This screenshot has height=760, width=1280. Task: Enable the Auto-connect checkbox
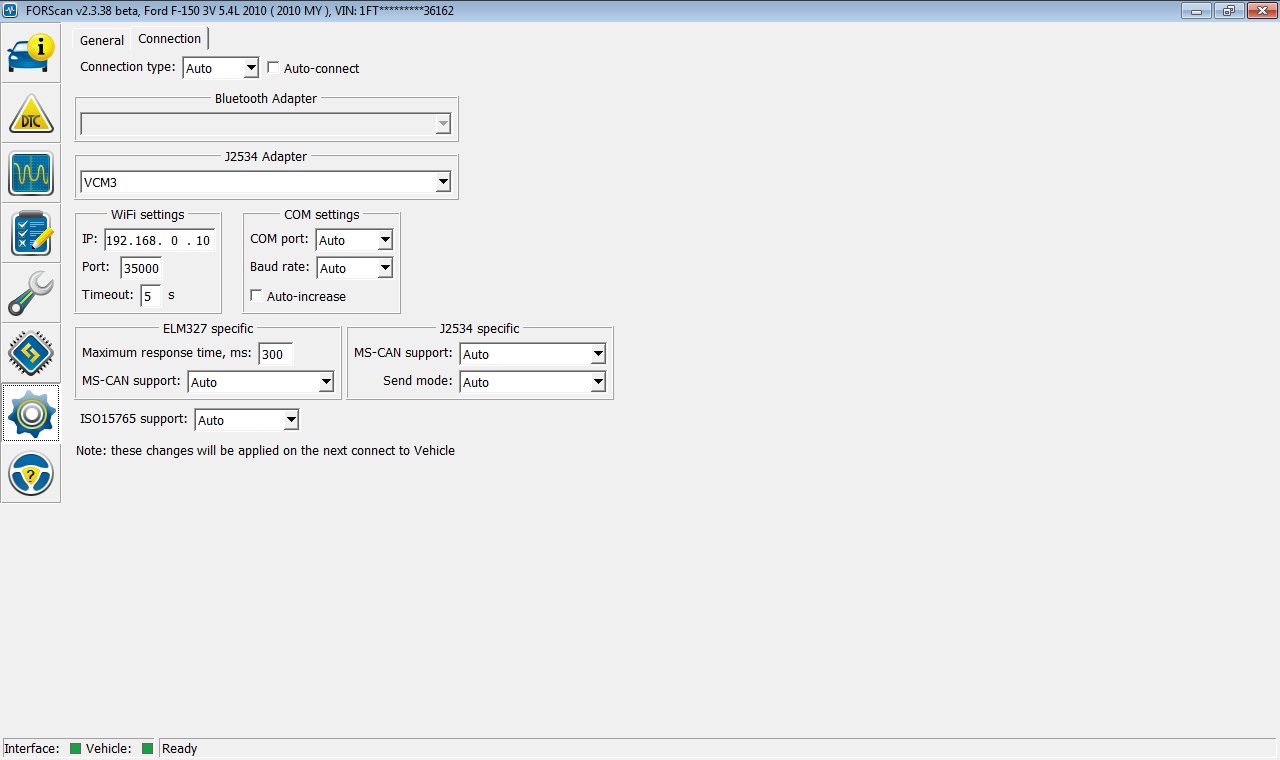pos(274,68)
